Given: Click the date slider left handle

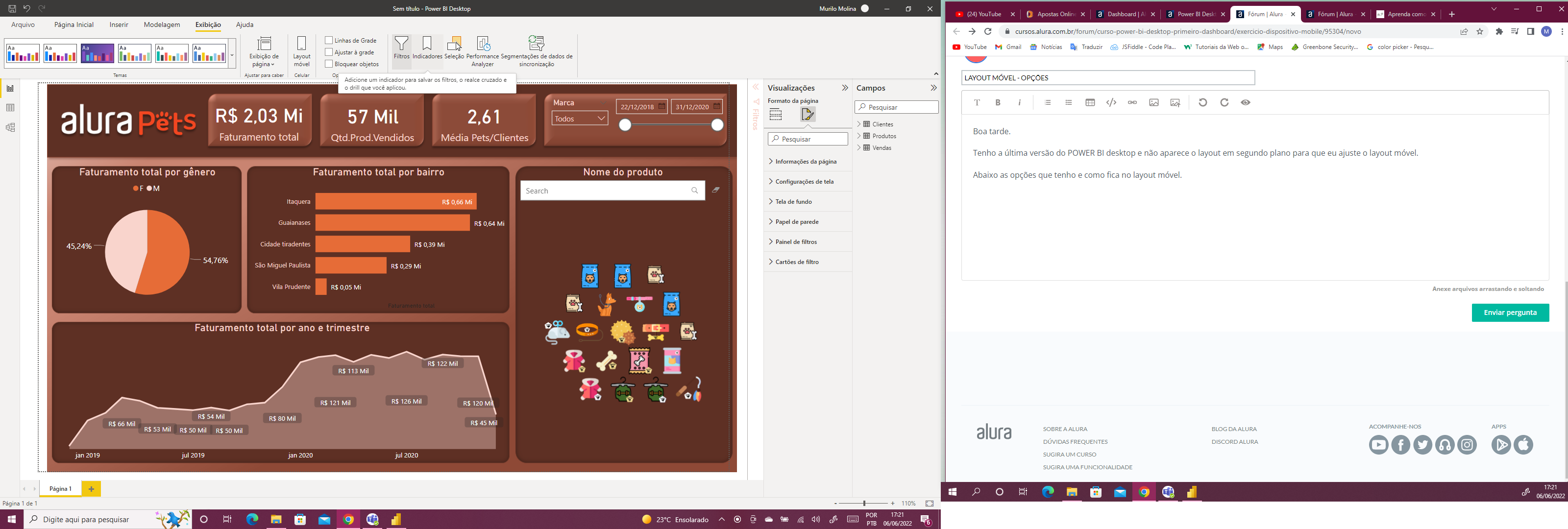Looking at the screenshot, I should [625, 125].
